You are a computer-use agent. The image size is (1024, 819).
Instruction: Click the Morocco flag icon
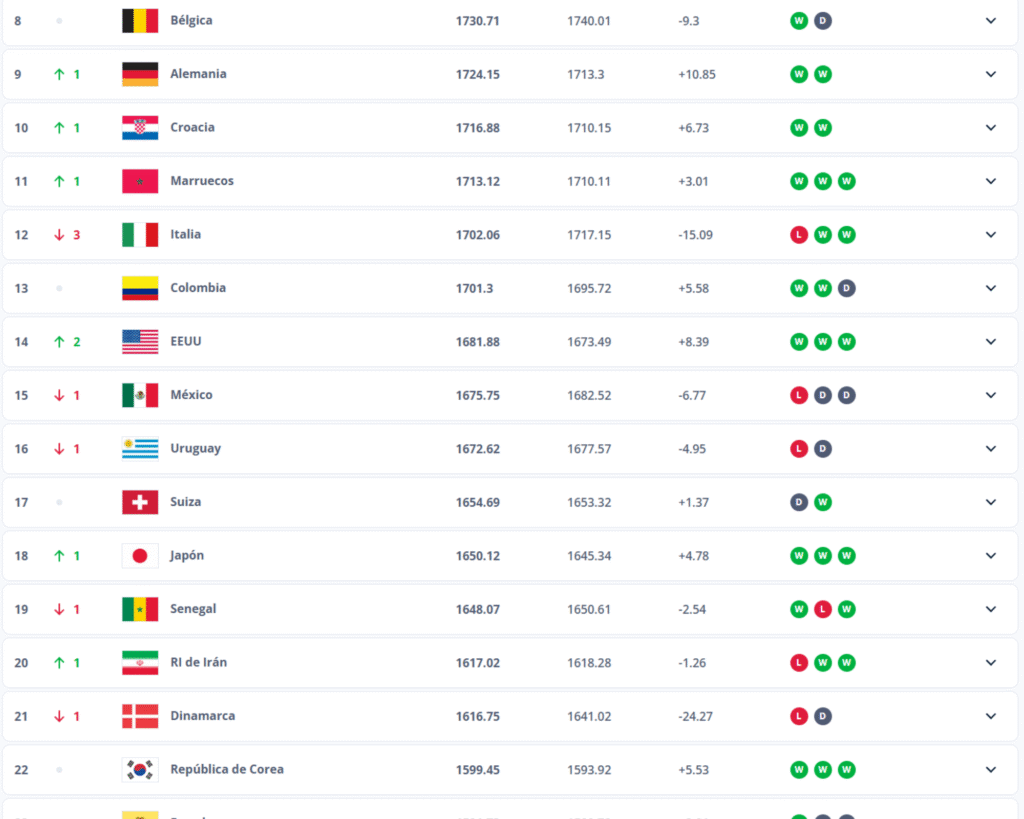140,181
